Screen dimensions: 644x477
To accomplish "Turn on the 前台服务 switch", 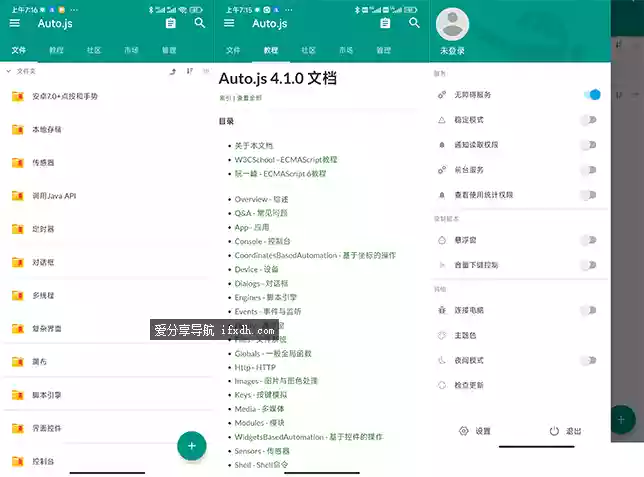I will coord(589,170).
